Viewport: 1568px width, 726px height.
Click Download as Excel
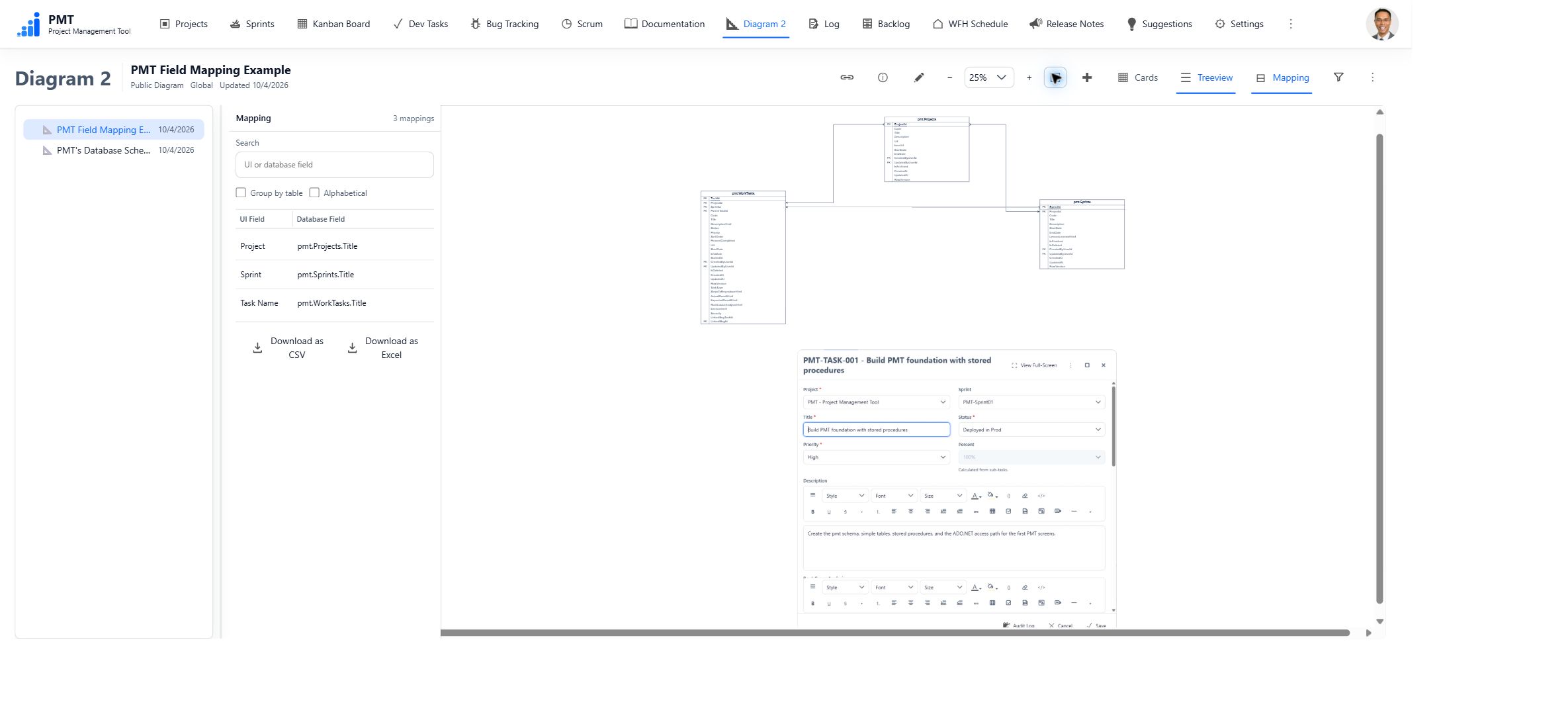tap(383, 348)
